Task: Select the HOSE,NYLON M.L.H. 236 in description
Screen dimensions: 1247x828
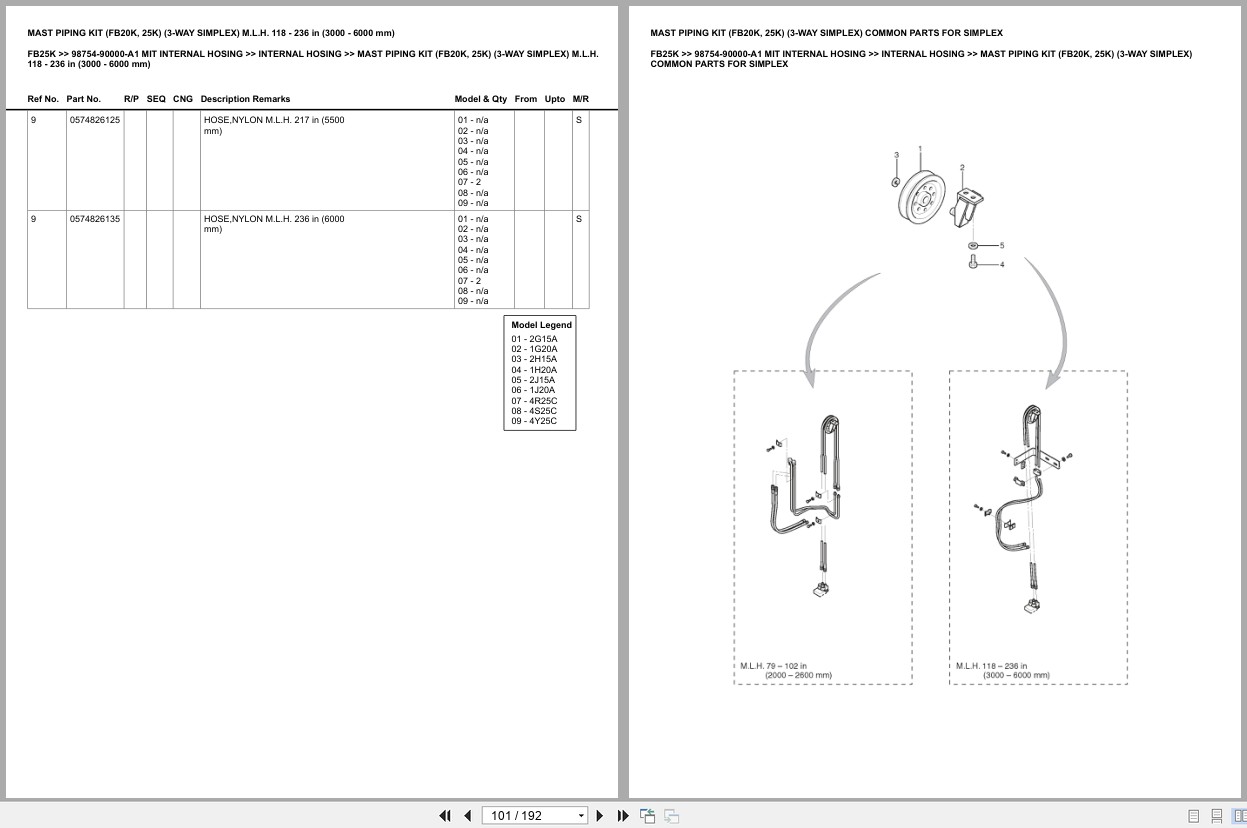Action: [274, 223]
